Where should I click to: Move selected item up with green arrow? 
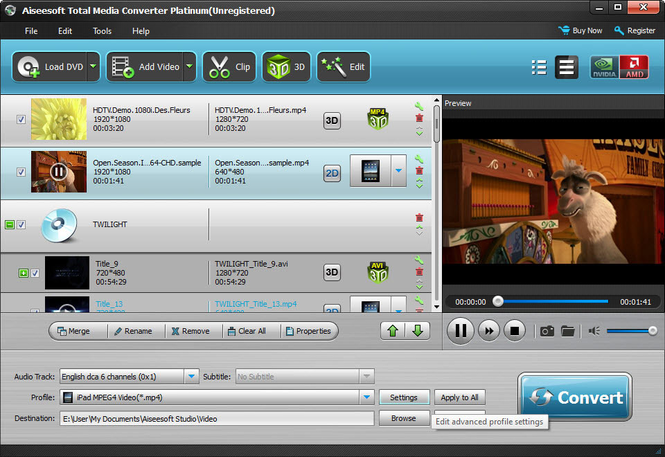[x=391, y=331]
